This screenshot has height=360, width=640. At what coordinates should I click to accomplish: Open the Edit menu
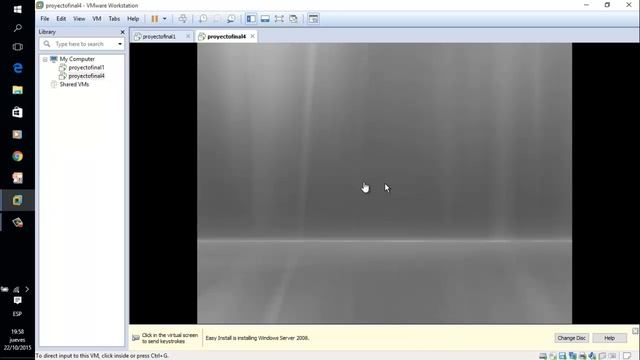(x=61, y=19)
